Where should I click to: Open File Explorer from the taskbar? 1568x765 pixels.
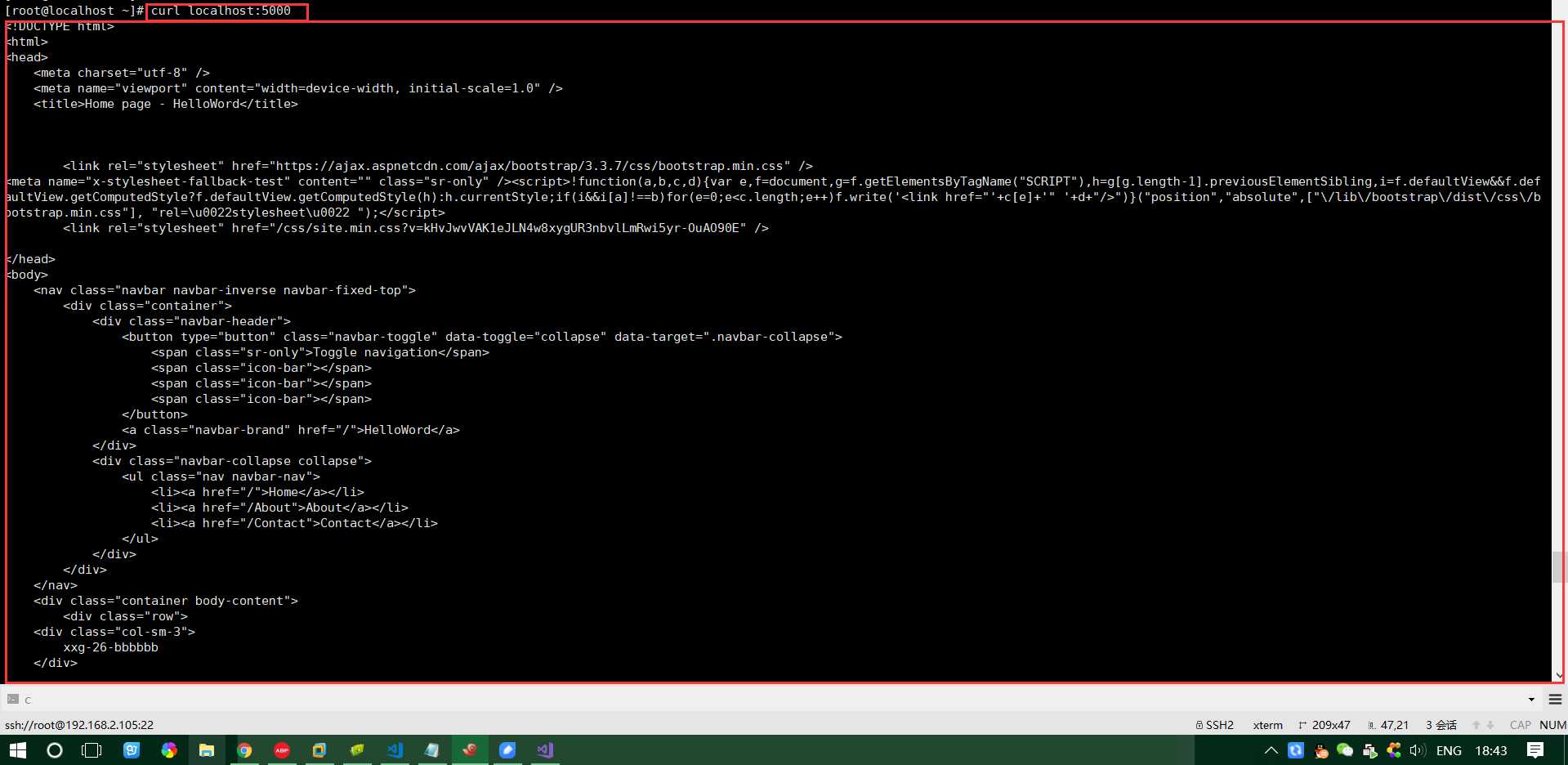207,750
